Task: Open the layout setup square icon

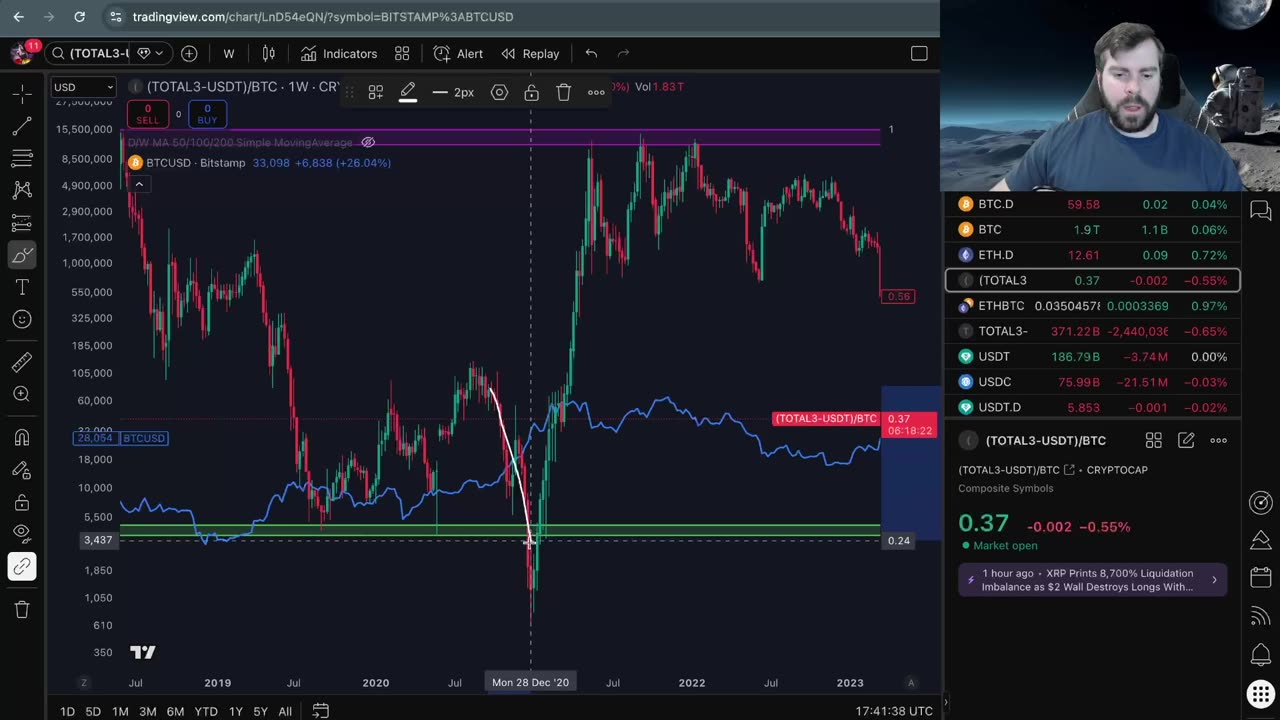Action: tap(919, 53)
